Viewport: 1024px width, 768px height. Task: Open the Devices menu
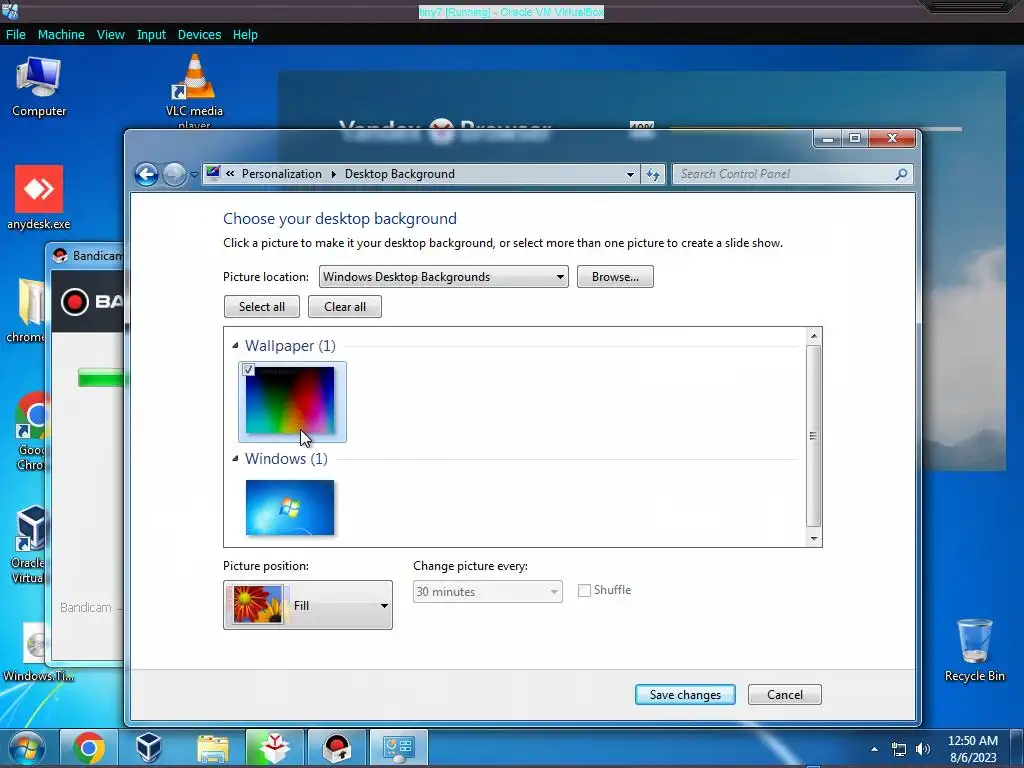[x=199, y=35]
